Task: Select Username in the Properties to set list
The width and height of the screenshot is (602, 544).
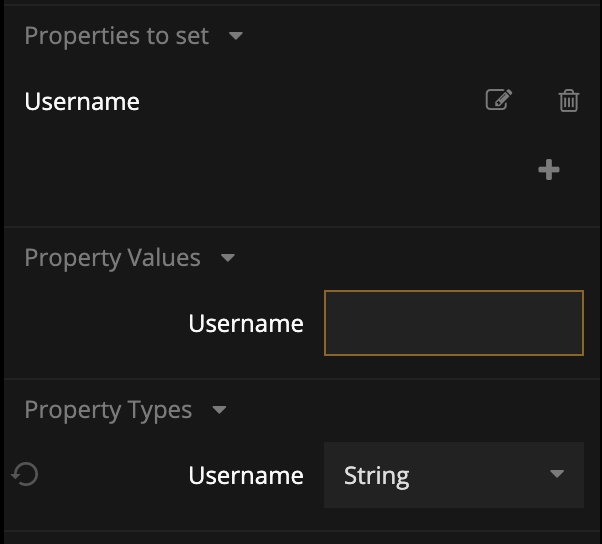Action: point(82,102)
